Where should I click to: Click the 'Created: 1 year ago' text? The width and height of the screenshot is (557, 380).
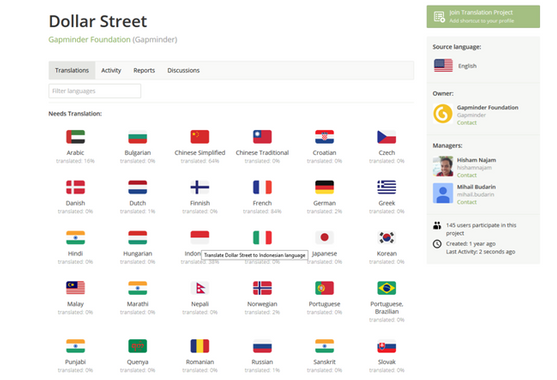pos(471,244)
